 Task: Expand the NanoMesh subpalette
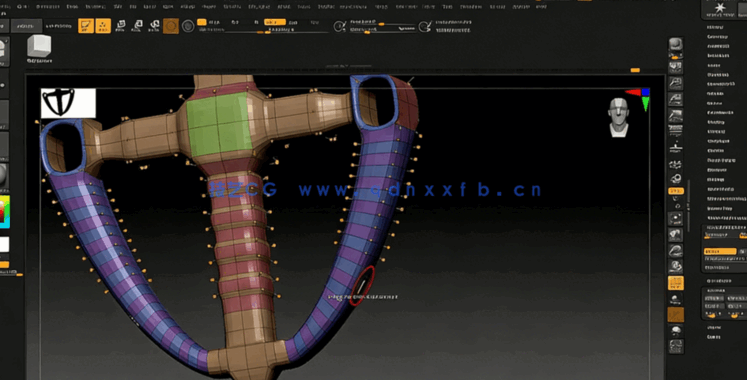718,56
